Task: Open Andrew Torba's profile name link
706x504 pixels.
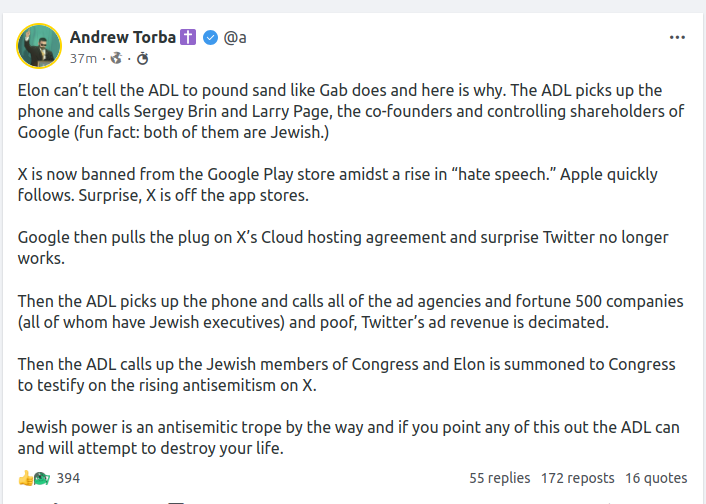Action: pos(123,38)
